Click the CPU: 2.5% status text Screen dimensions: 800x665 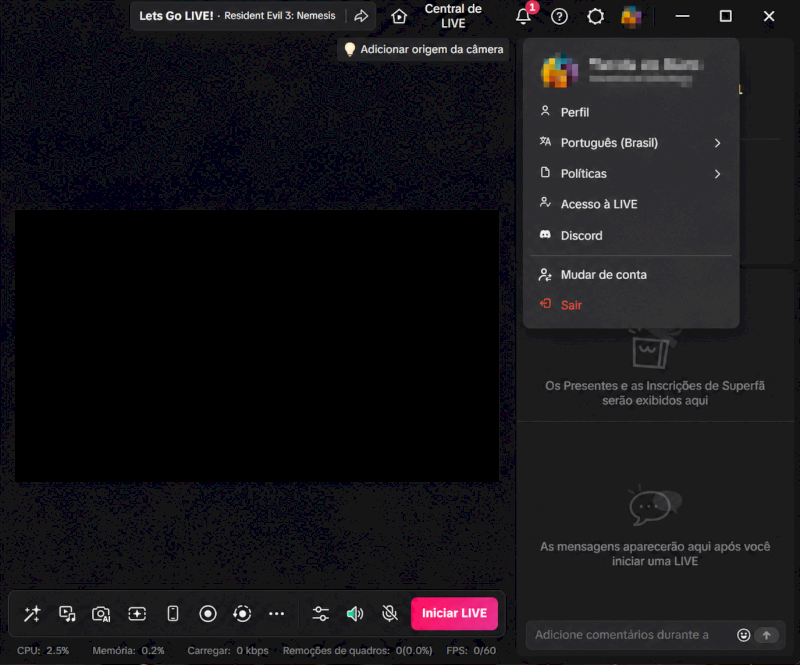click(x=43, y=651)
